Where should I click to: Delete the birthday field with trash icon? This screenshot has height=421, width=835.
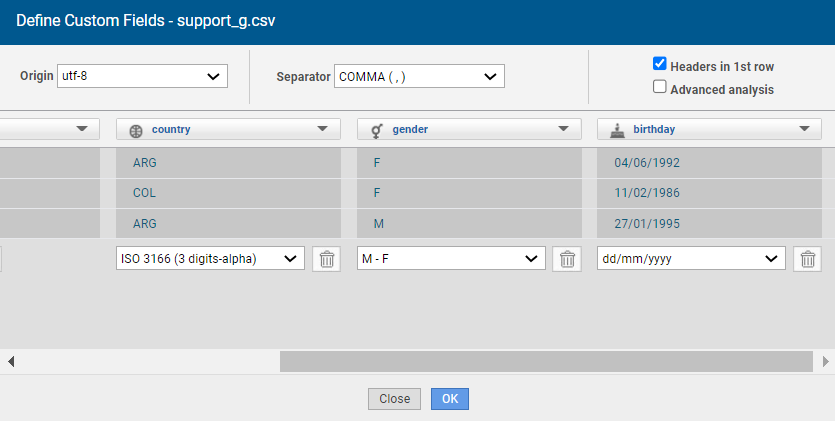coord(808,259)
